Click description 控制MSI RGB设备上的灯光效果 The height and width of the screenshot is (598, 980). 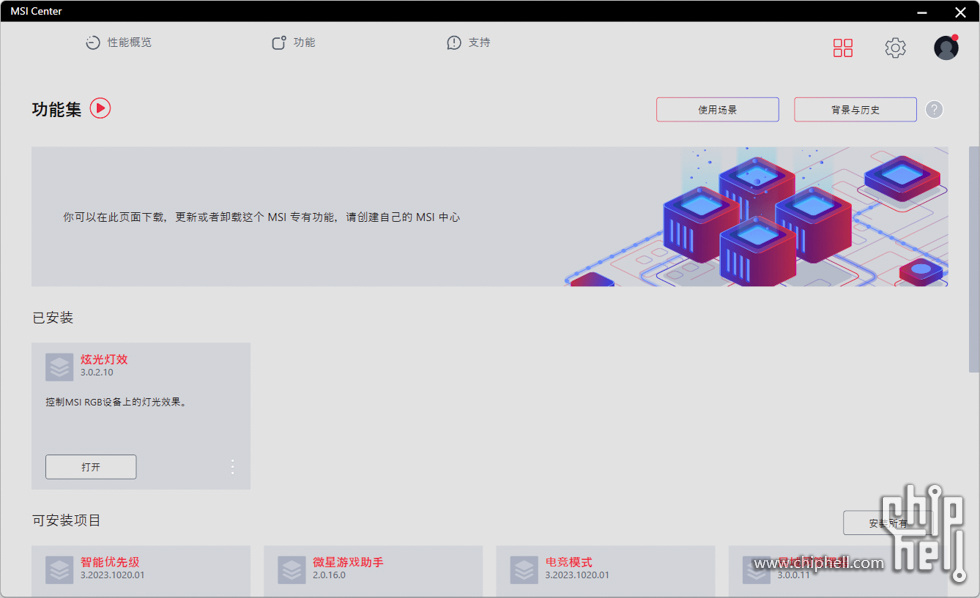[116, 402]
